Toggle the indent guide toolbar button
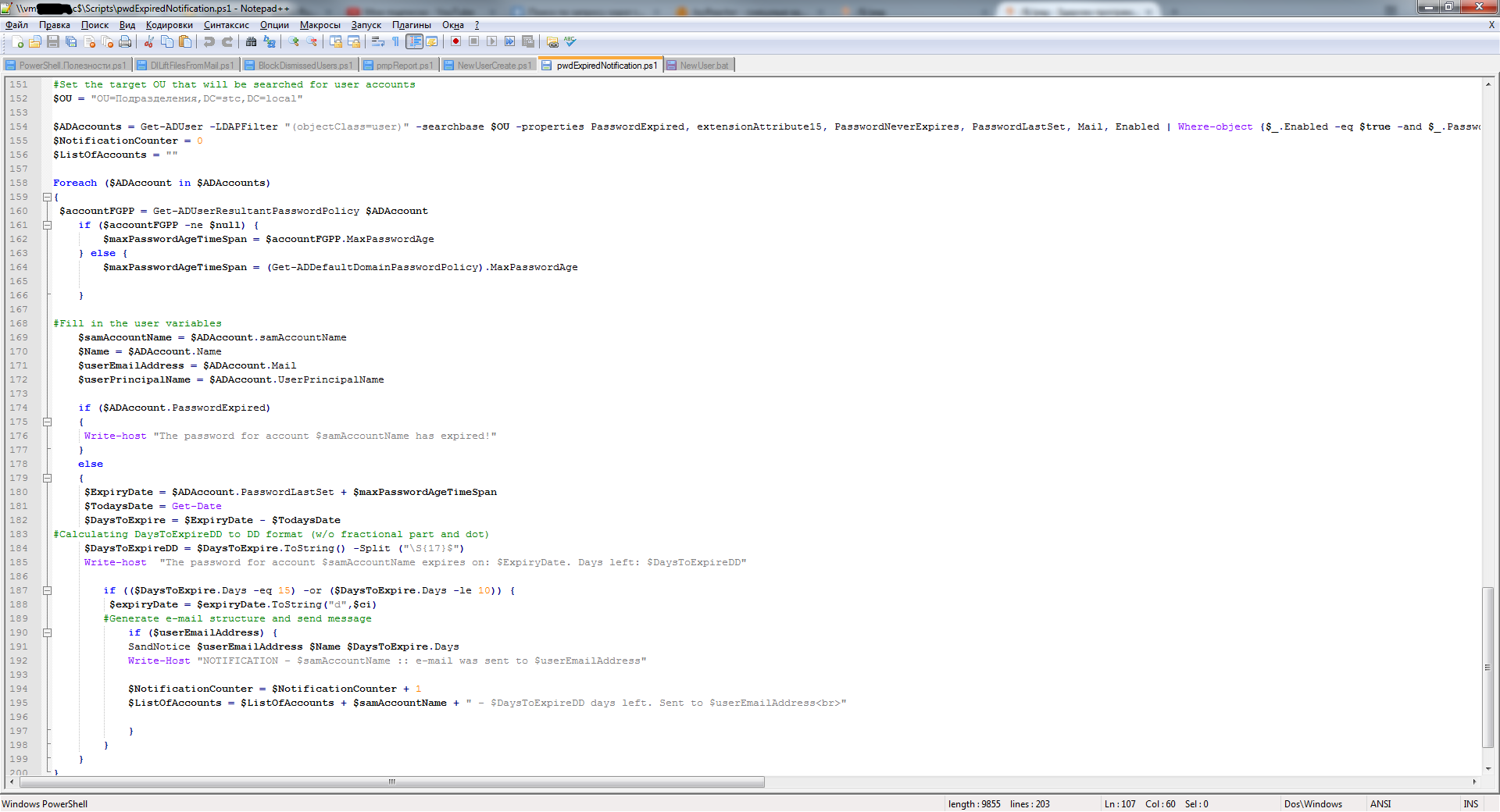This screenshot has height=812, width=1500. 414,42
